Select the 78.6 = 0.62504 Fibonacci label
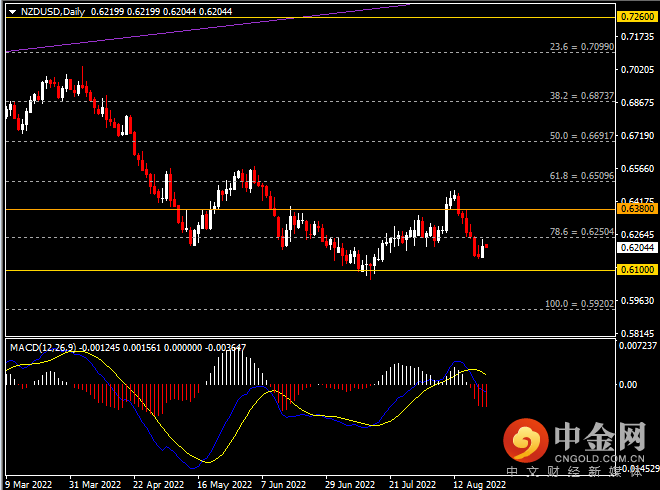 coord(582,231)
